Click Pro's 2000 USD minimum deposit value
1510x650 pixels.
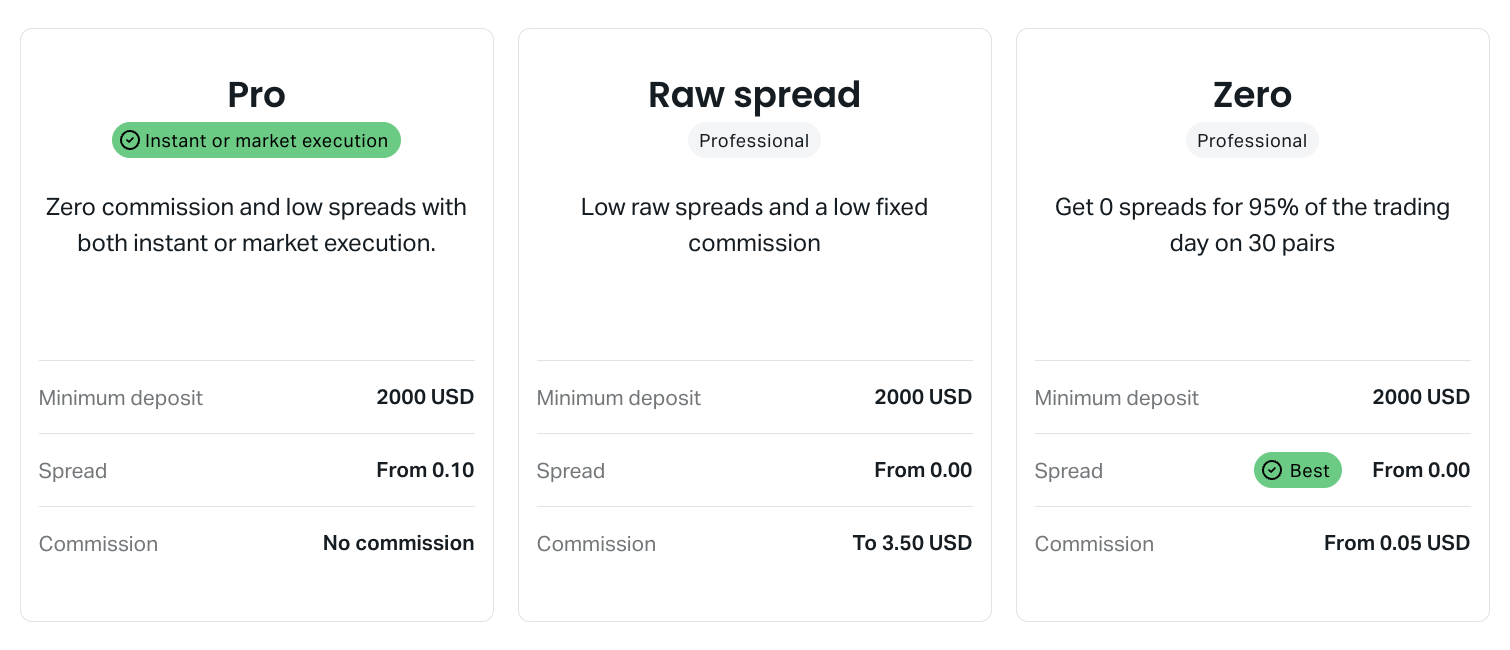pyautogui.click(x=425, y=397)
